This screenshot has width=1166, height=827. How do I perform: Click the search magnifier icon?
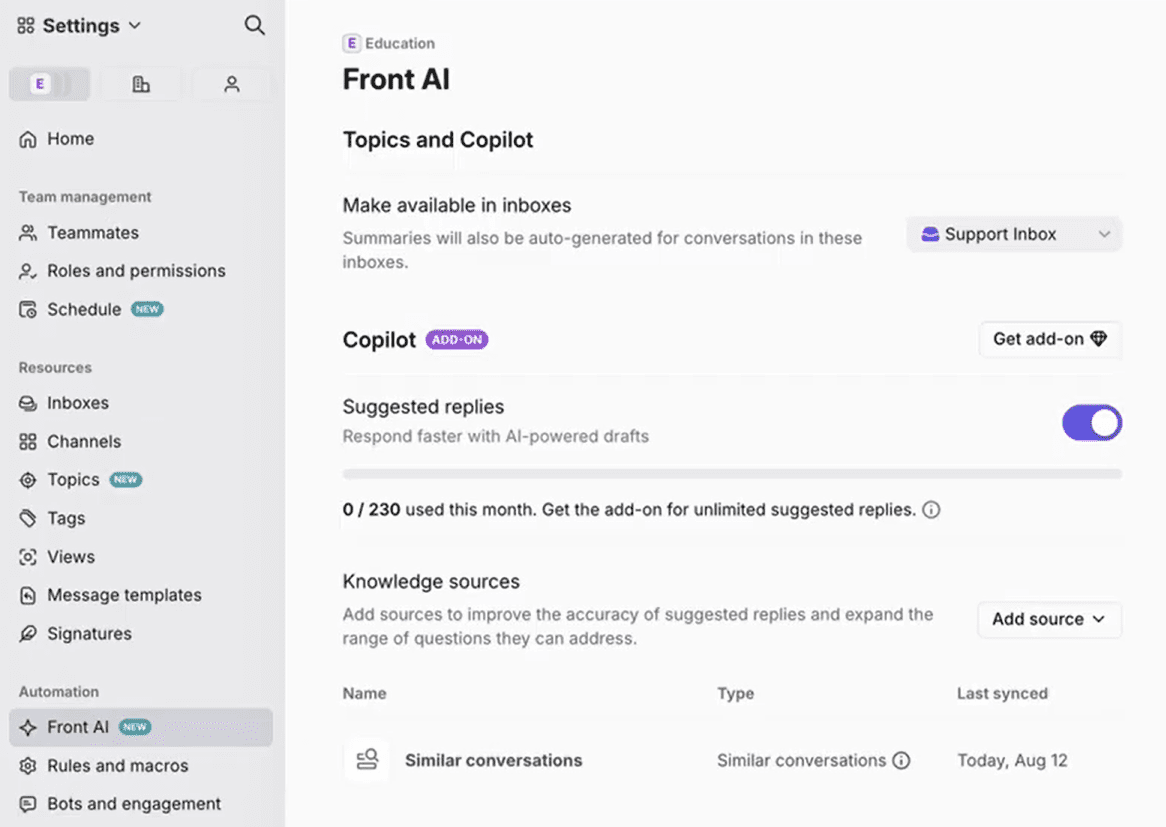point(255,26)
